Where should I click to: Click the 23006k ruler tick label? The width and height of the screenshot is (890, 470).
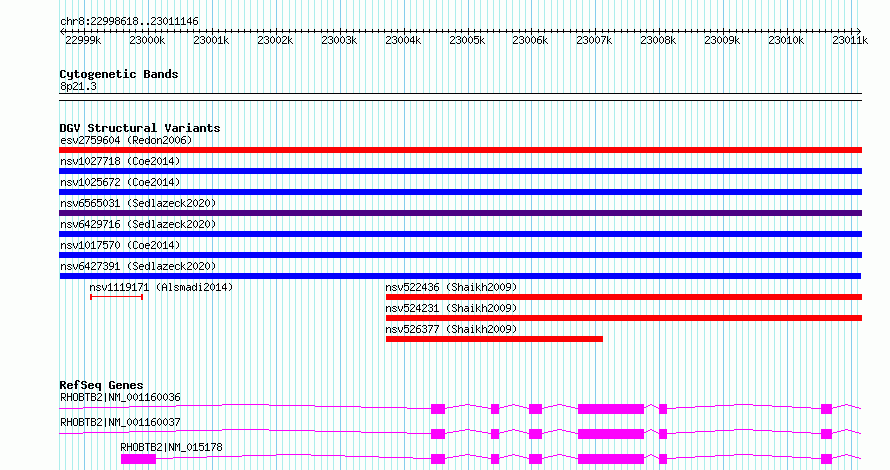point(530,40)
